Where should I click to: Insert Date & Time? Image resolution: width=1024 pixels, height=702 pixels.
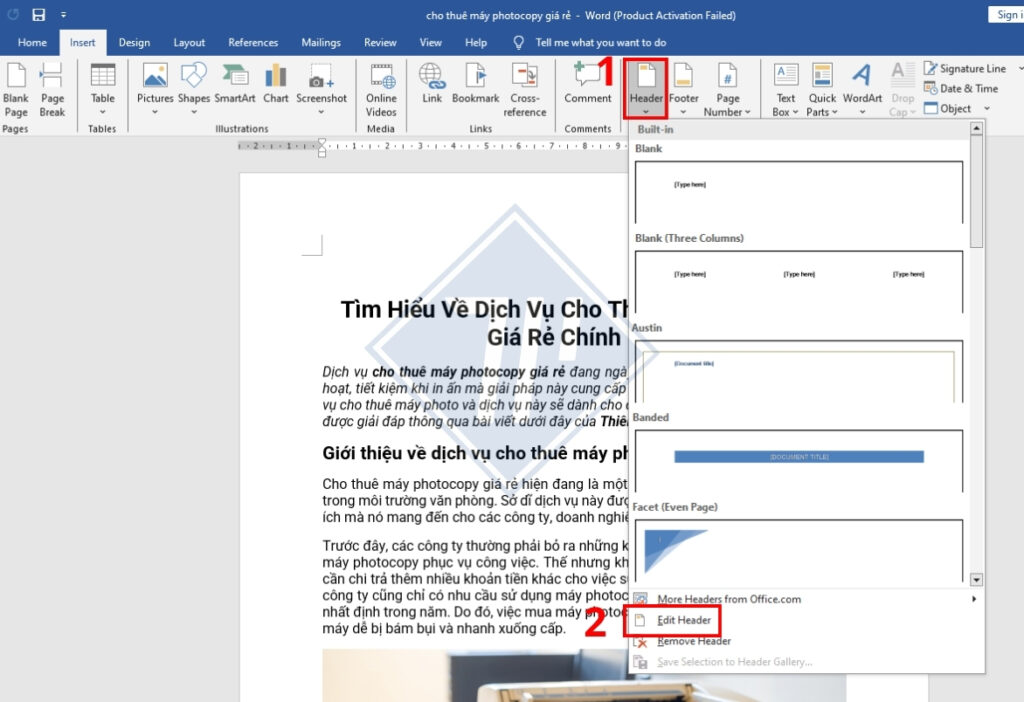pos(961,88)
